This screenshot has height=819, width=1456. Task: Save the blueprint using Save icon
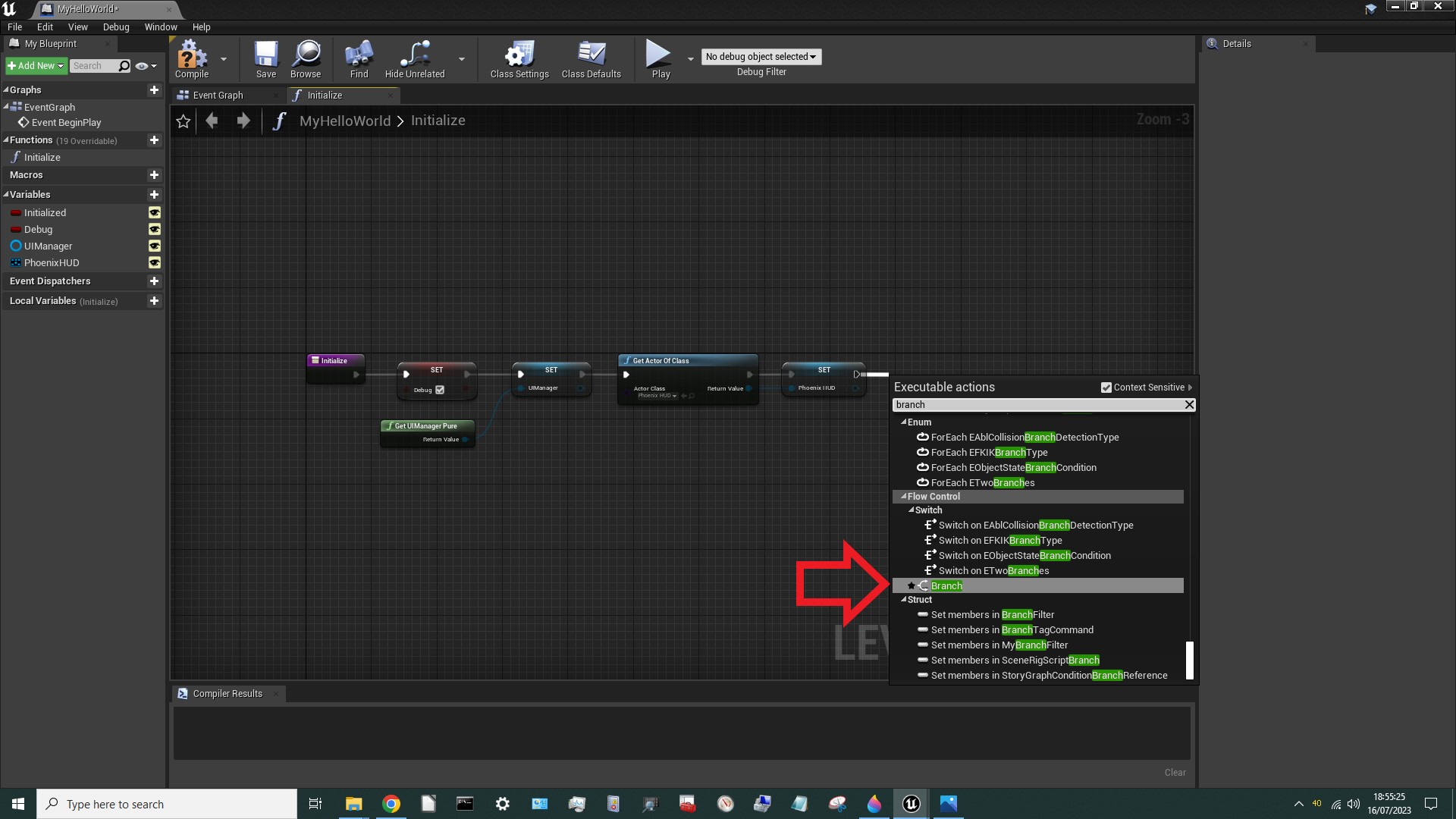click(x=266, y=59)
